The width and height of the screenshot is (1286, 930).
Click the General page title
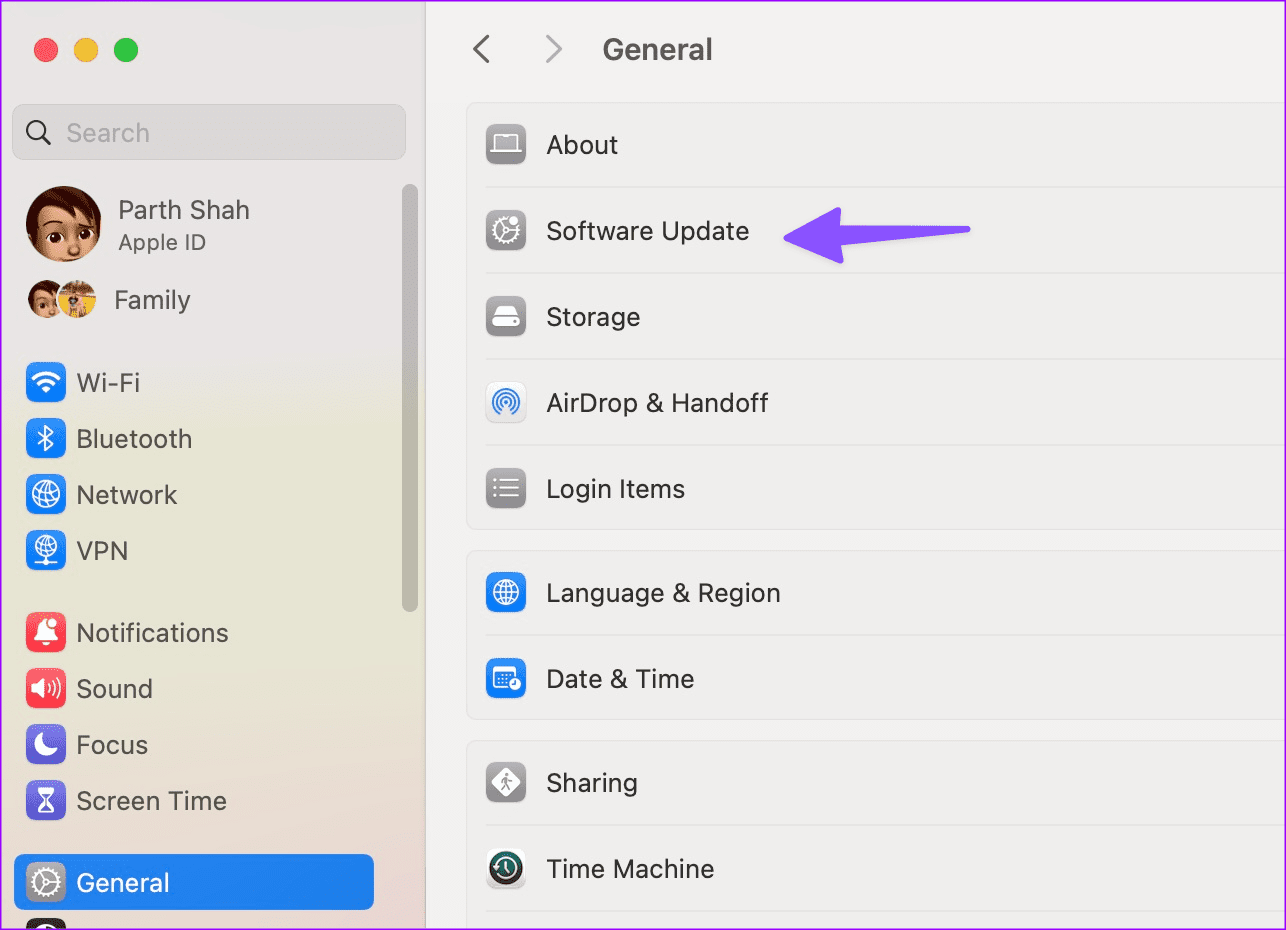click(657, 49)
